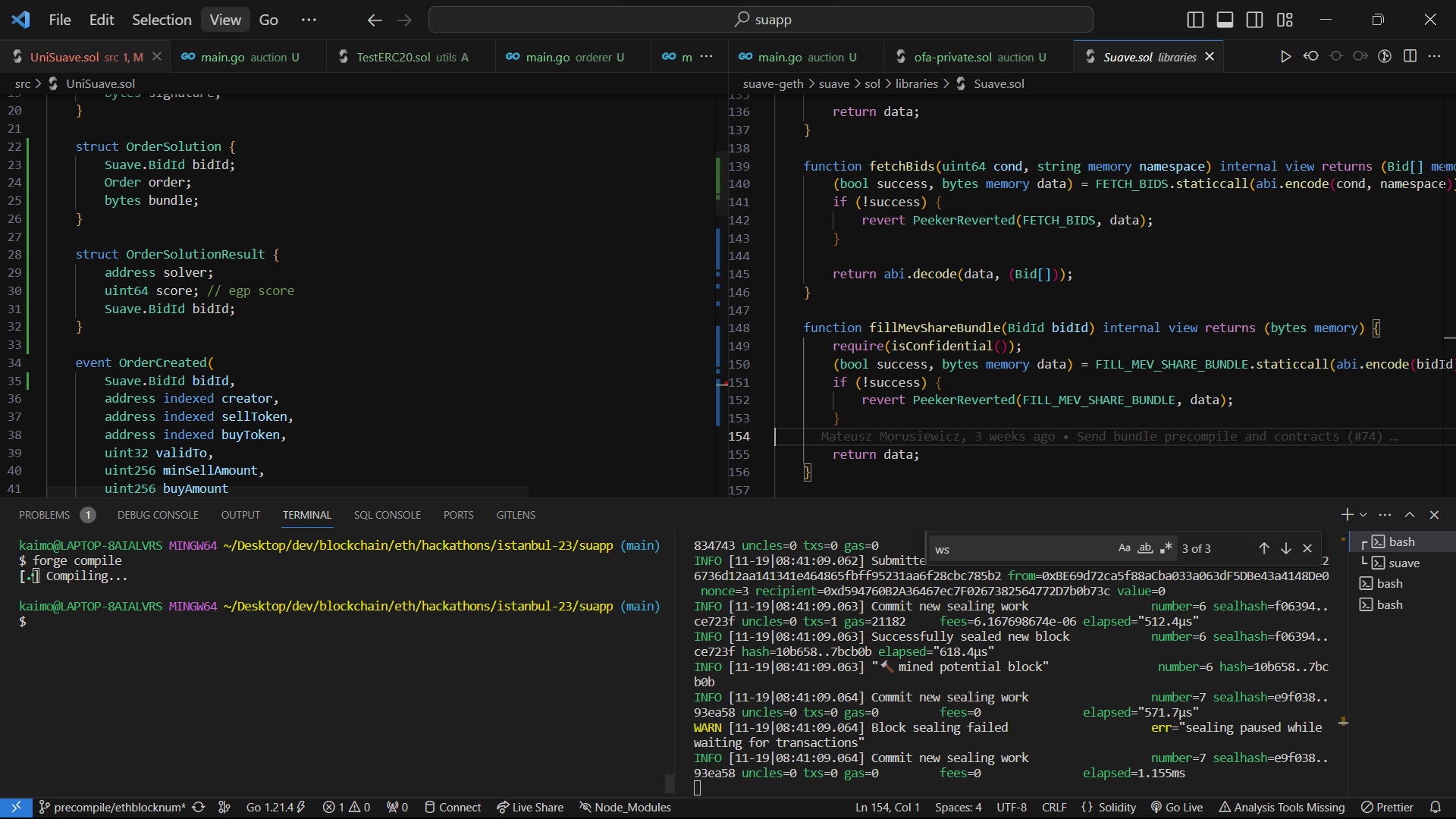
Task: Select the SQL Console panel tab
Action: click(387, 516)
